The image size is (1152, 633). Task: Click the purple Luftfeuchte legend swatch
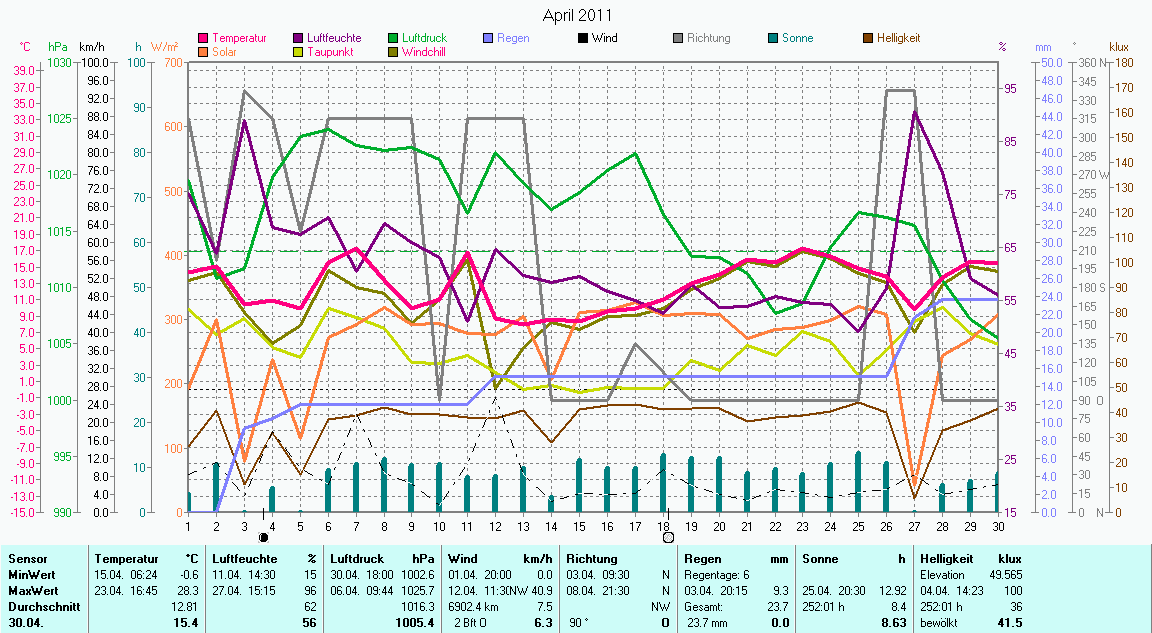click(x=300, y=38)
